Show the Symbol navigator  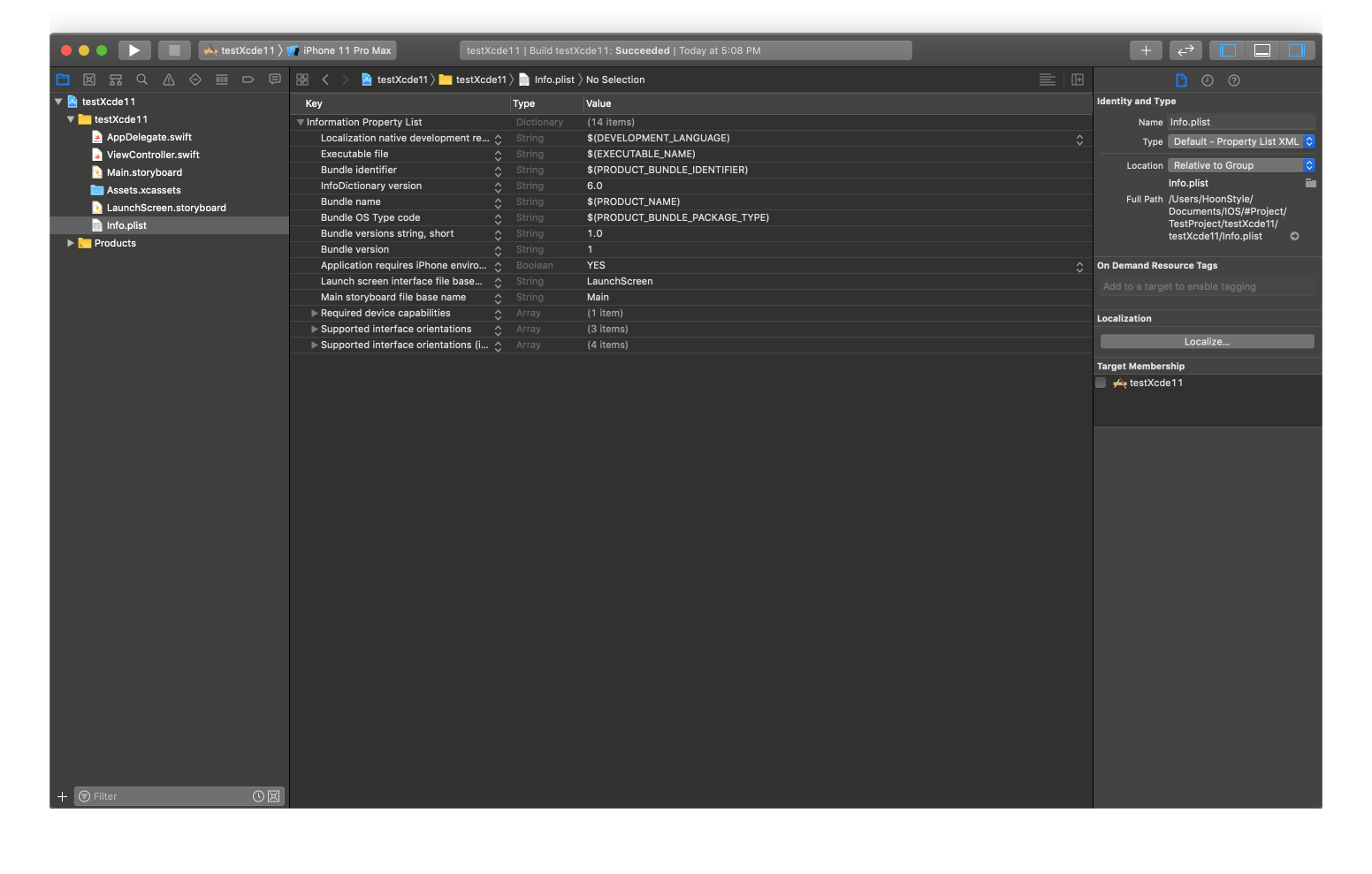(x=116, y=80)
